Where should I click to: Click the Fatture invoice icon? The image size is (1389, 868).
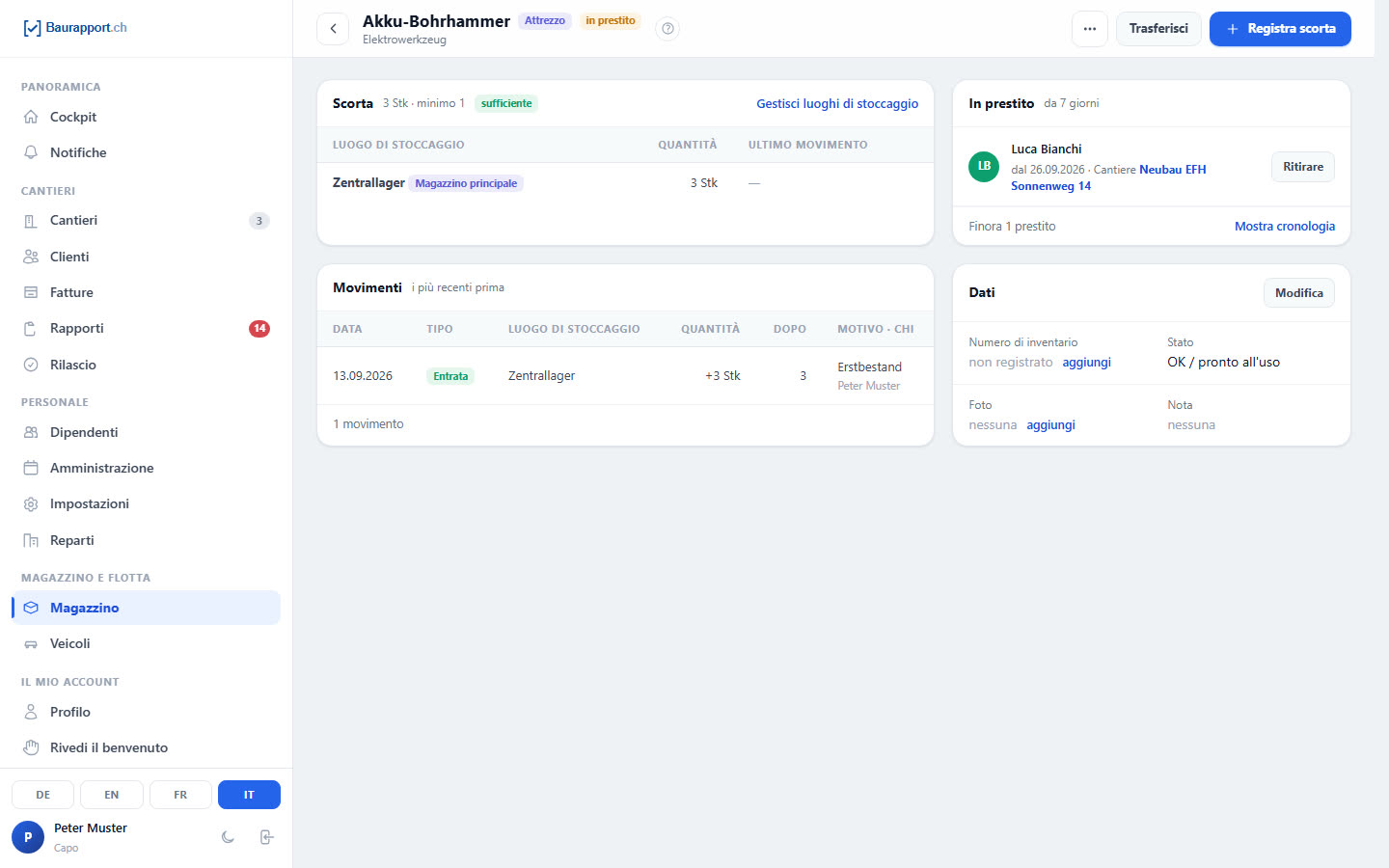point(31,292)
